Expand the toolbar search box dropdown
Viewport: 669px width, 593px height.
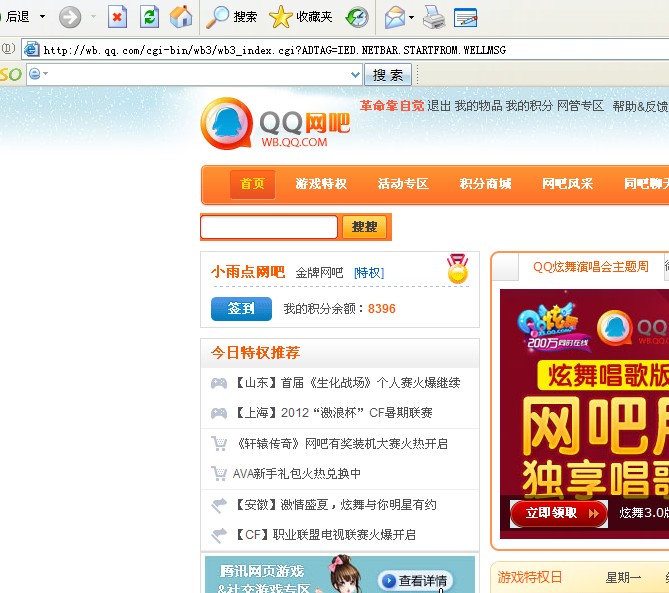[x=355, y=75]
